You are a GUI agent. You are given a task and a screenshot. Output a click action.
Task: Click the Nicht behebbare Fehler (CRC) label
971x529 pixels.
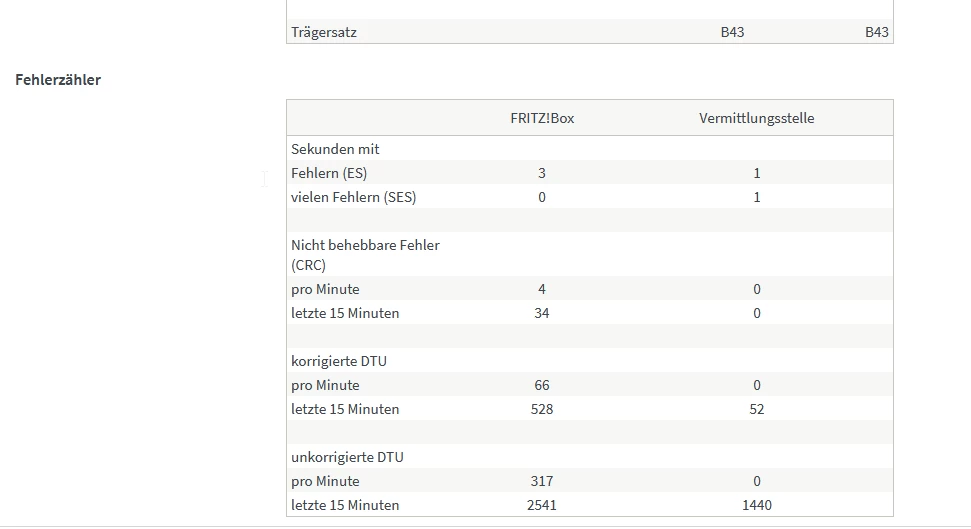tap(365, 255)
